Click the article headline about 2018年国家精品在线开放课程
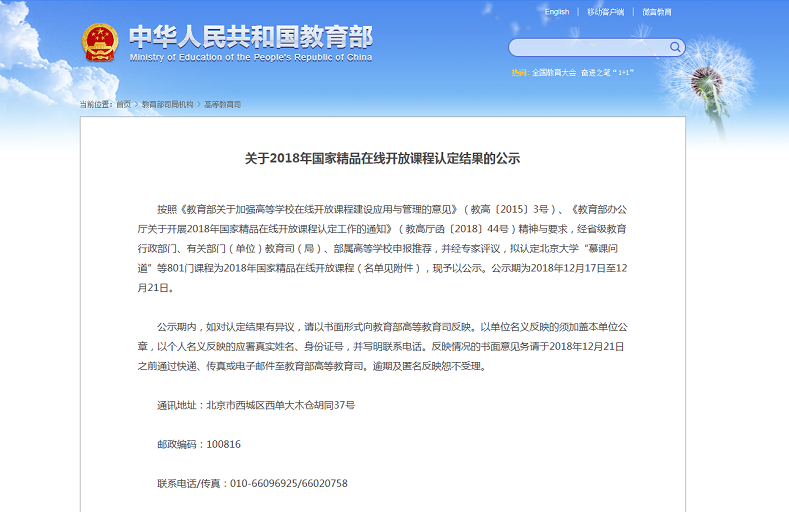Image resolution: width=789 pixels, height=523 pixels. pos(383,158)
